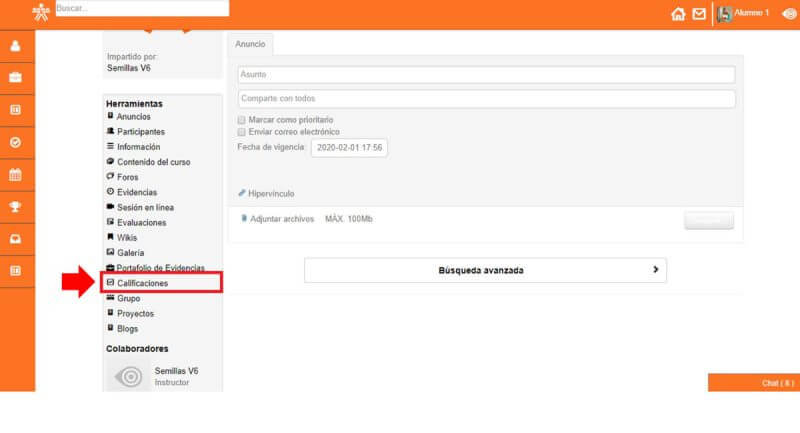Image resolution: width=800 pixels, height=433 pixels.
Task: Open the trophy icon in left sidebar
Action: [16, 207]
